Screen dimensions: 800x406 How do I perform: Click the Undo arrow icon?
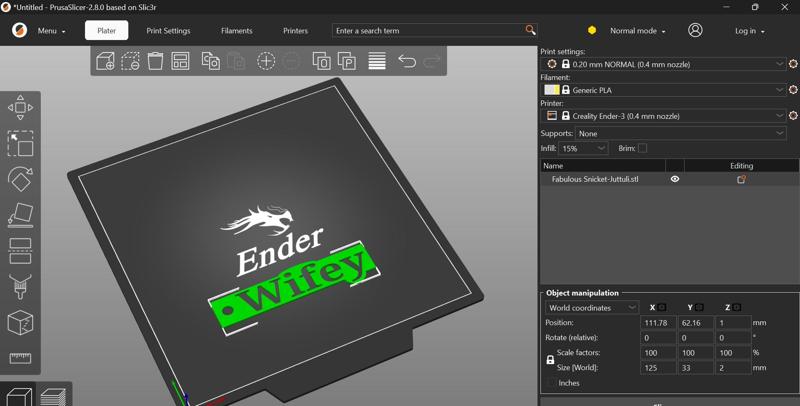[x=407, y=61]
